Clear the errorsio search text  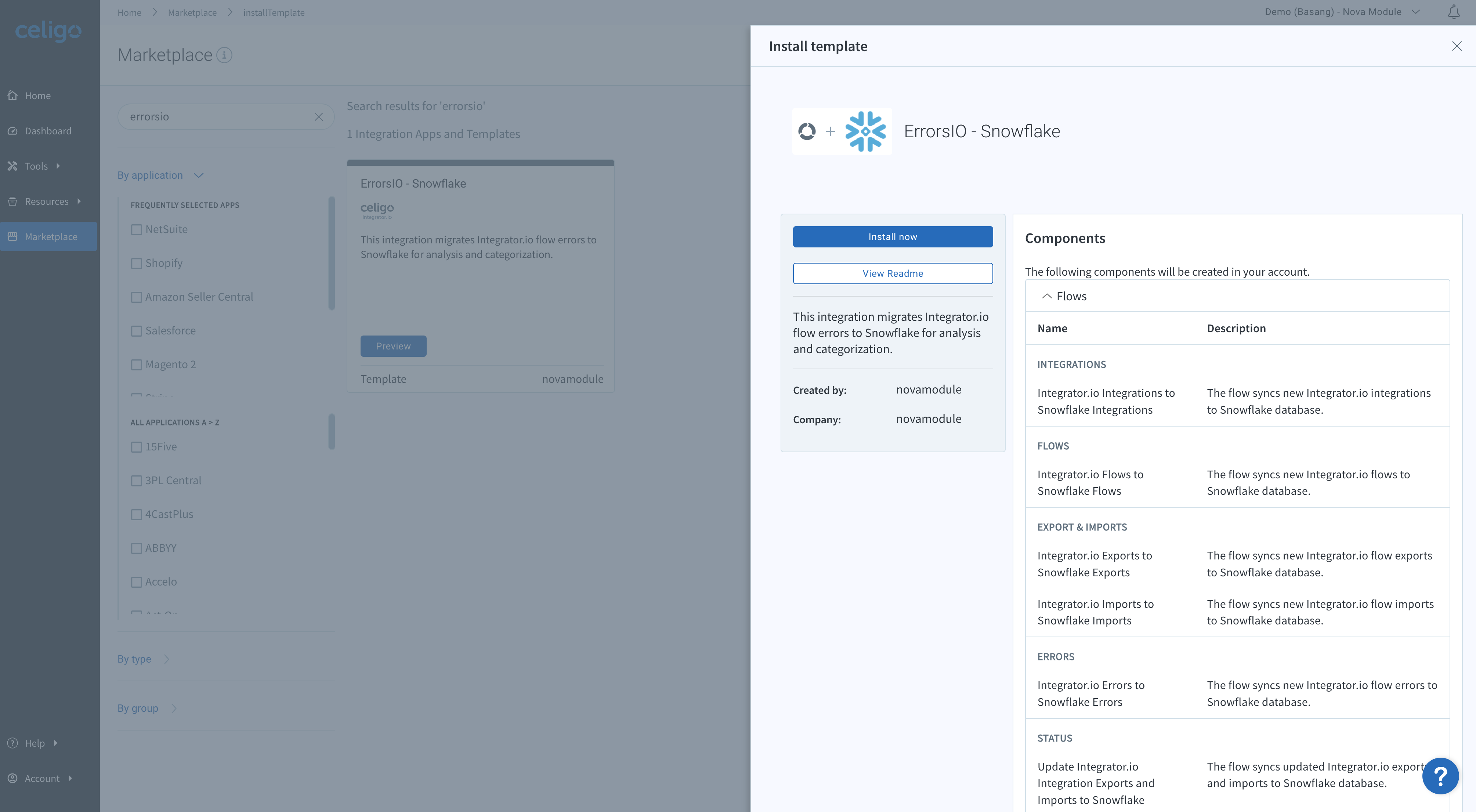[x=319, y=116]
